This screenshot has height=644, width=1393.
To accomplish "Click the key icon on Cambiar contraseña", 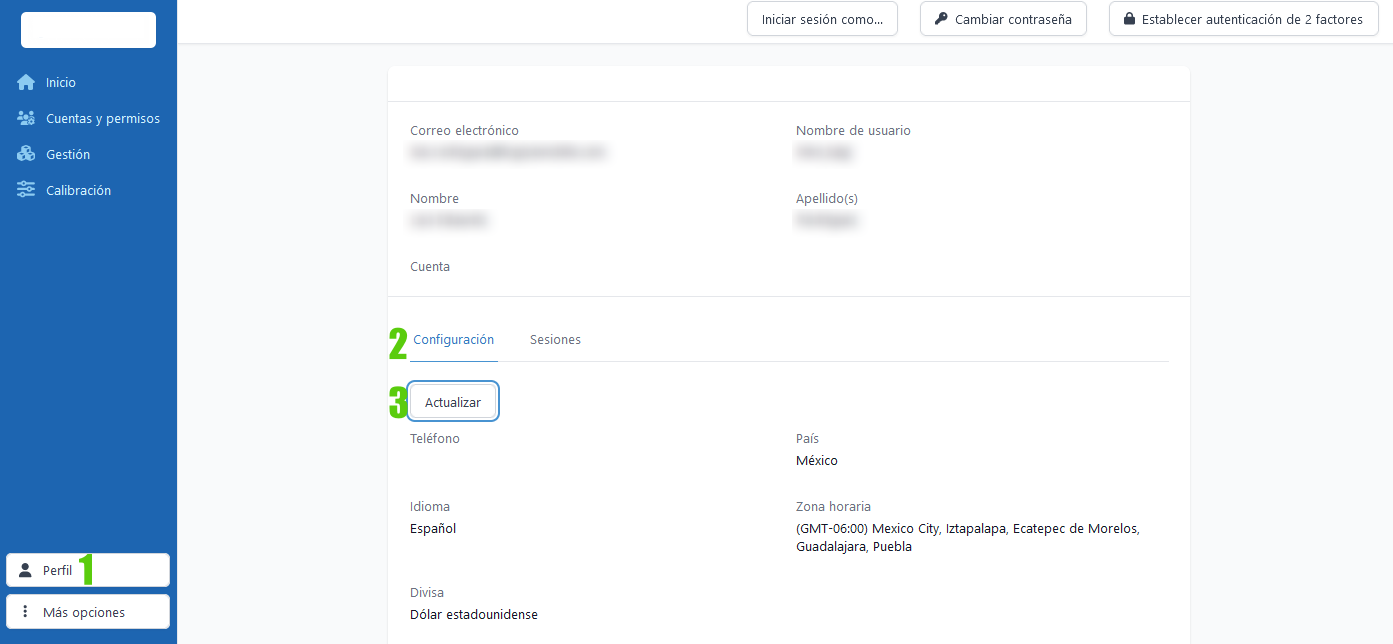I will pos(943,18).
